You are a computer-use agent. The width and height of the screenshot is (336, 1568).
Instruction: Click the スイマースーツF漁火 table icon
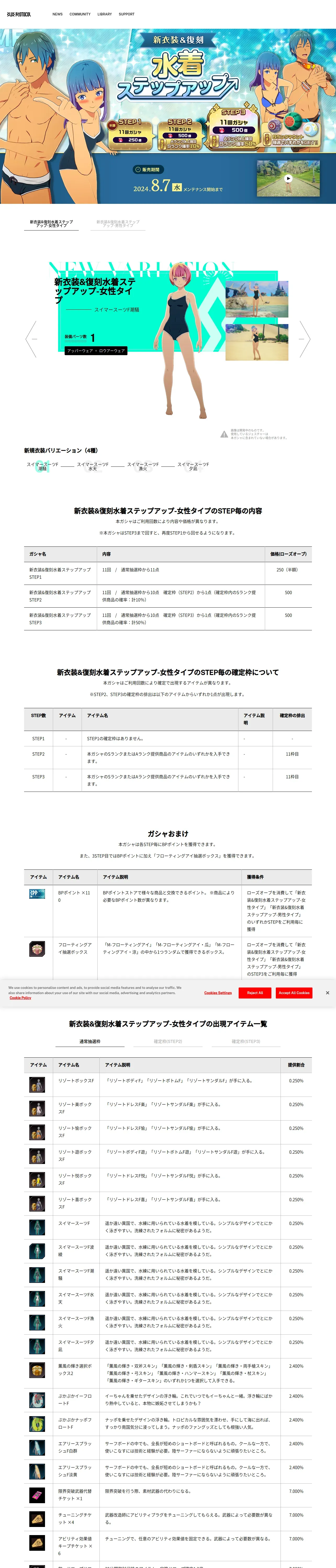click(x=37, y=1322)
